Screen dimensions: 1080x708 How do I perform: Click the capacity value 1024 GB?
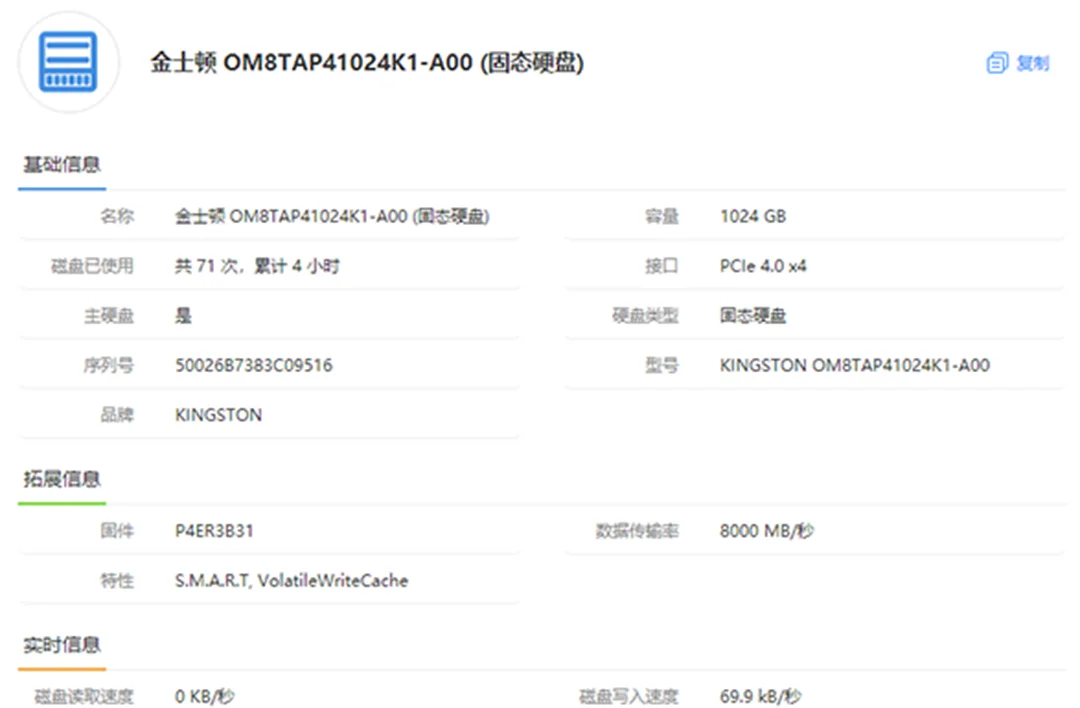(752, 216)
